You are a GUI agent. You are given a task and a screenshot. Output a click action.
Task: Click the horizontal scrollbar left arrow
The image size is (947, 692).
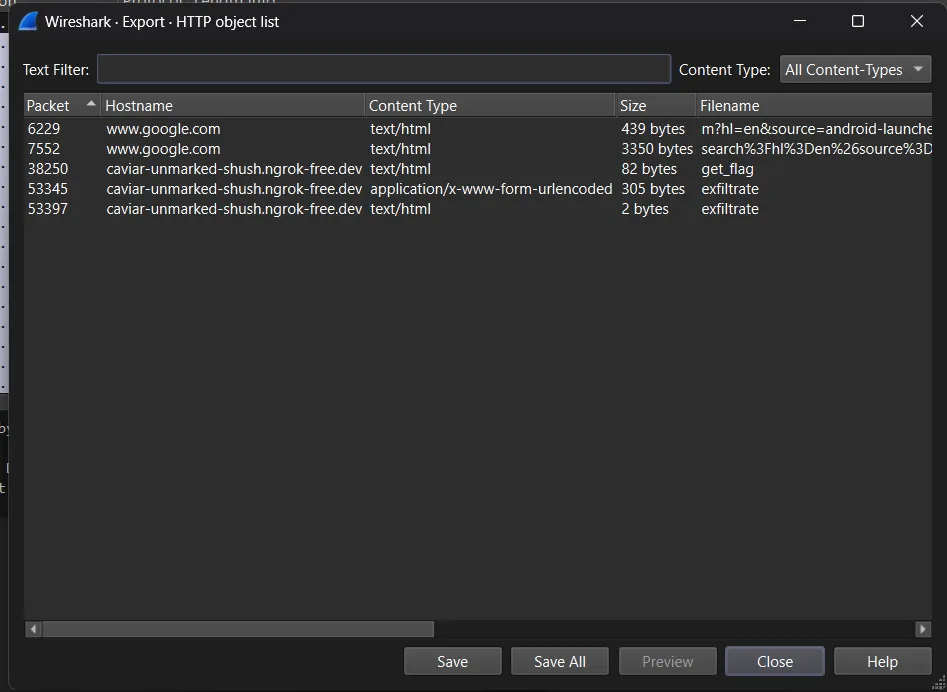pos(33,629)
